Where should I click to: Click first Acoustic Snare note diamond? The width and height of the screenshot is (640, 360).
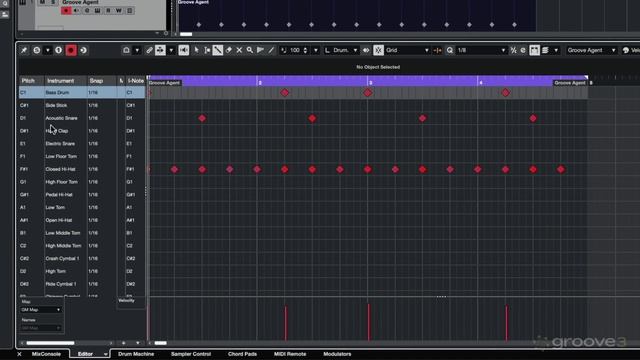[x=202, y=118]
